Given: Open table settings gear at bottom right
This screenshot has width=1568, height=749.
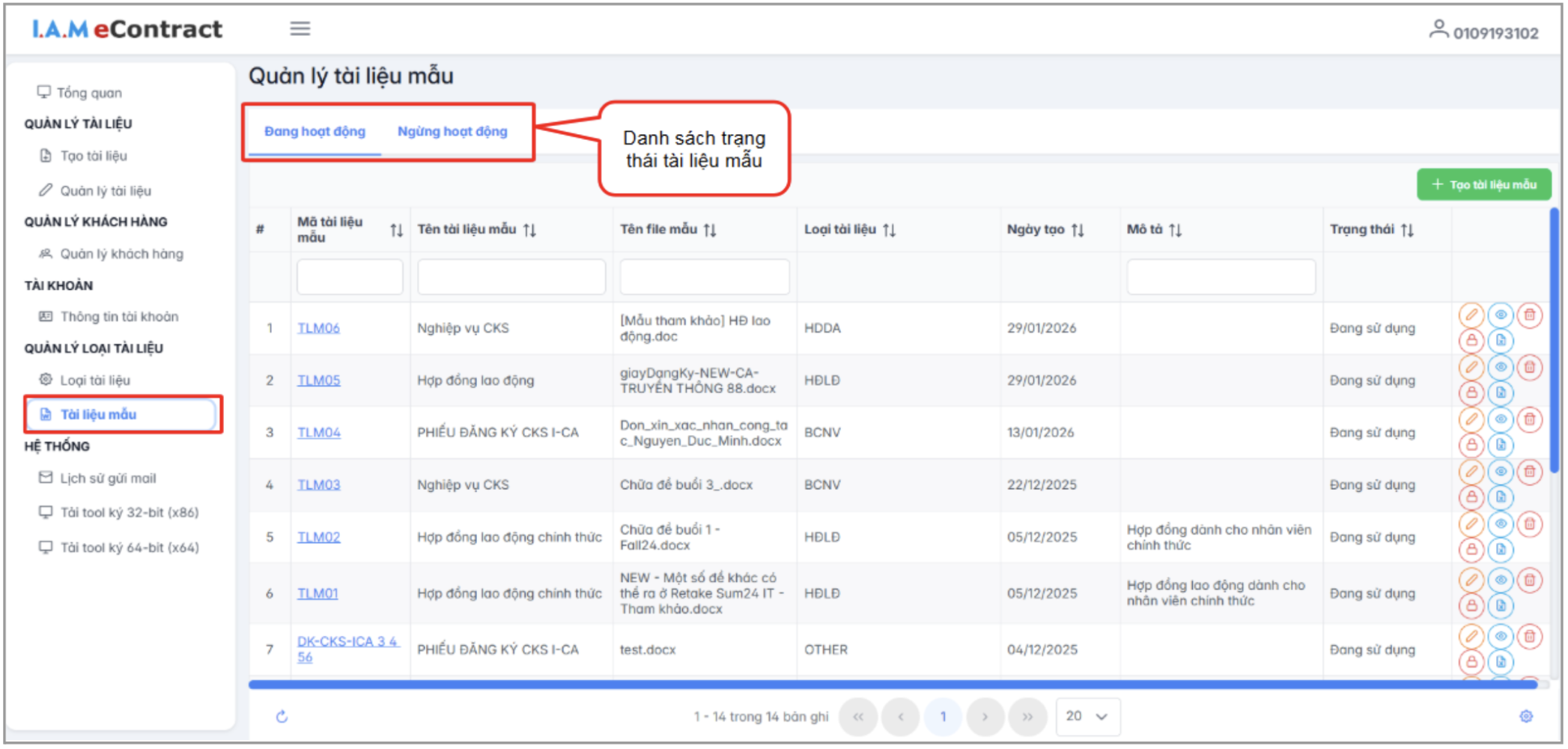Looking at the screenshot, I should point(1525,717).
